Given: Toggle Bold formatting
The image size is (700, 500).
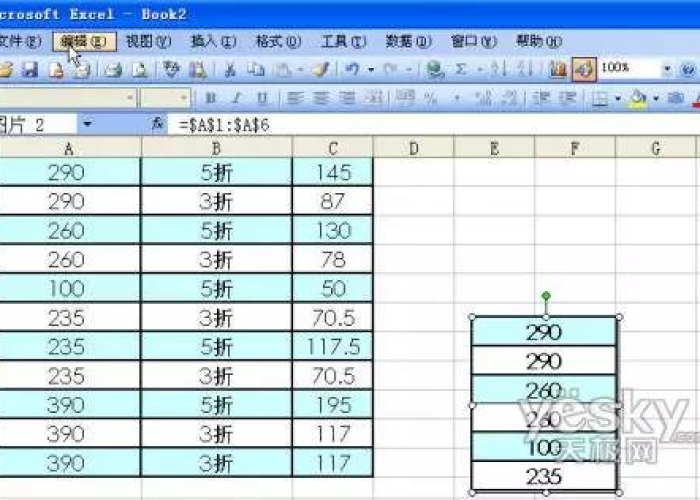Looking at the screenshot, I should (211, 98).
